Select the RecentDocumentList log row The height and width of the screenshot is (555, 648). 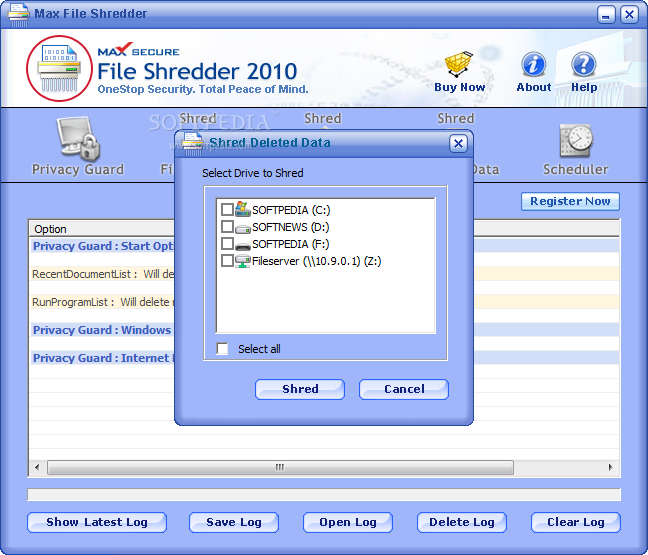(x=102, y=274)
